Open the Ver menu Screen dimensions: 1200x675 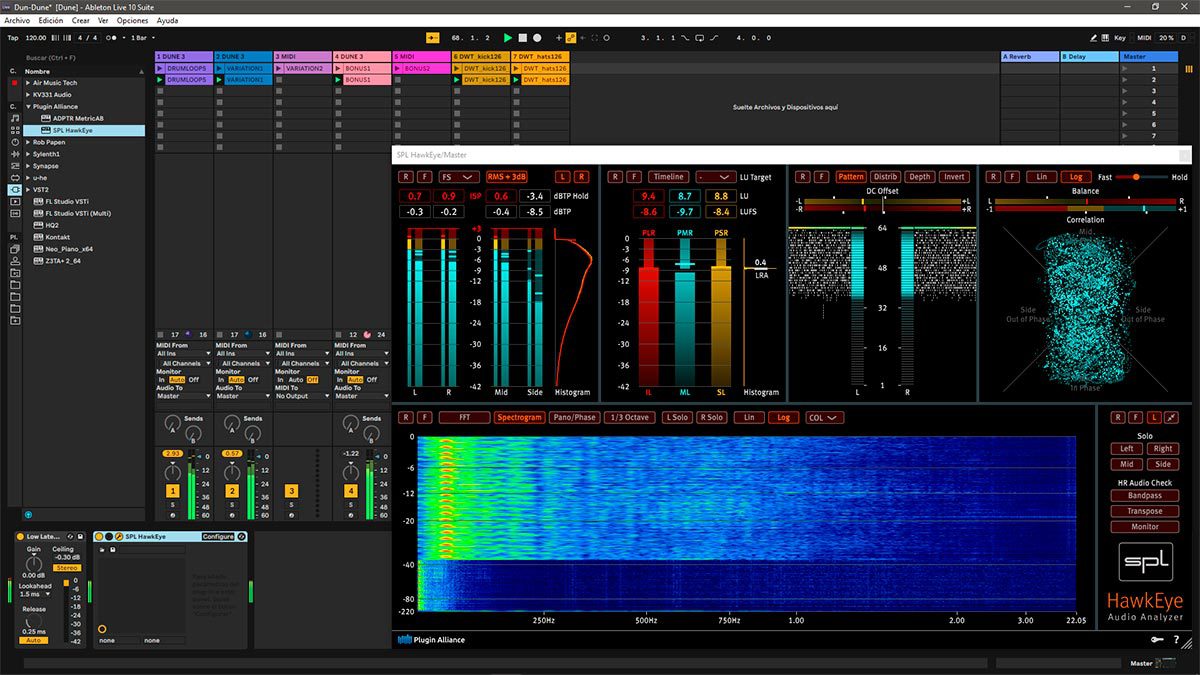(103, 20)
